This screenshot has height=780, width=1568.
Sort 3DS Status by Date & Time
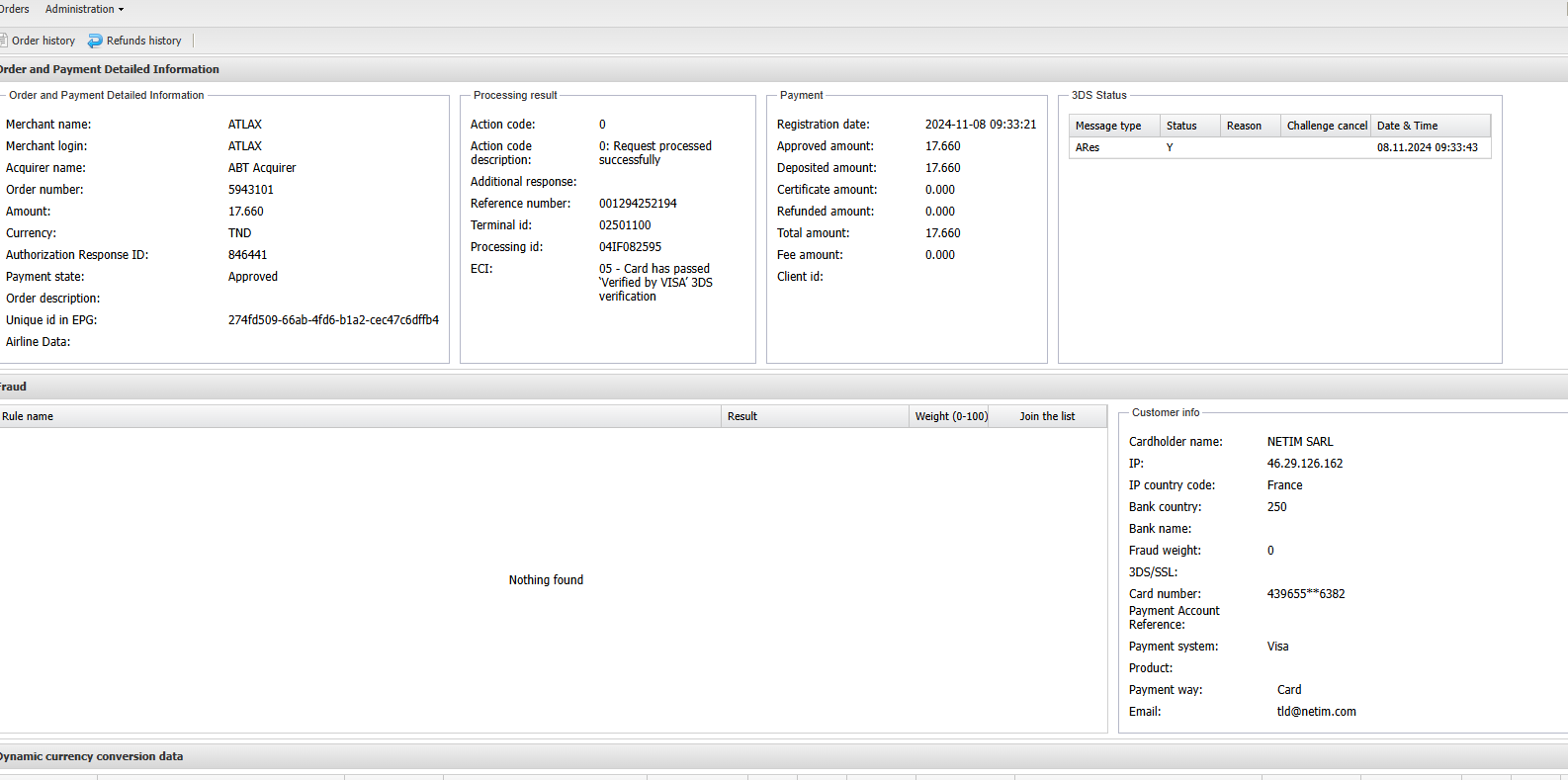[1430, 126]
